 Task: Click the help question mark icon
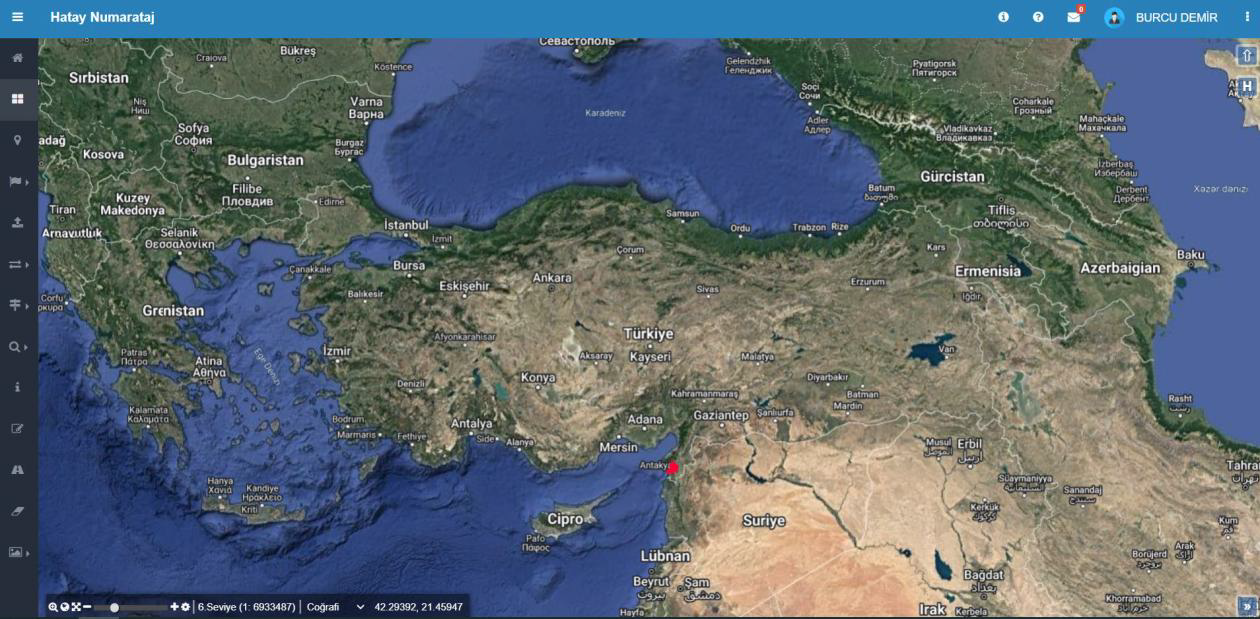click(1038, 17)
